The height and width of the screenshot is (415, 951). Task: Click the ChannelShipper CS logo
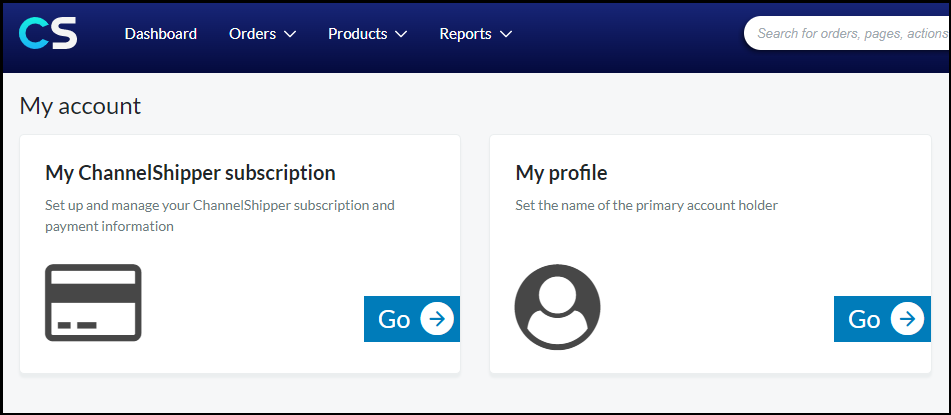click(x=48, y=33)
